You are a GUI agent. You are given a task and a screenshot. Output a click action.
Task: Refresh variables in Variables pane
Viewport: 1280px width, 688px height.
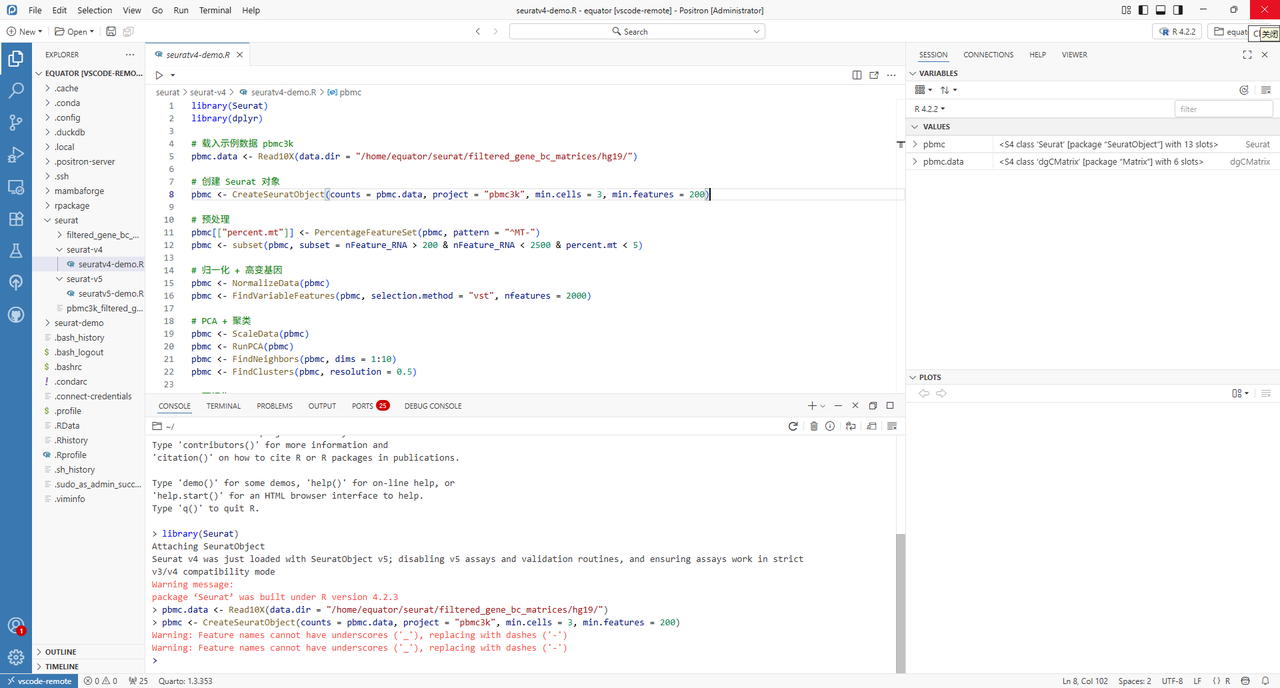(1244, 90)
